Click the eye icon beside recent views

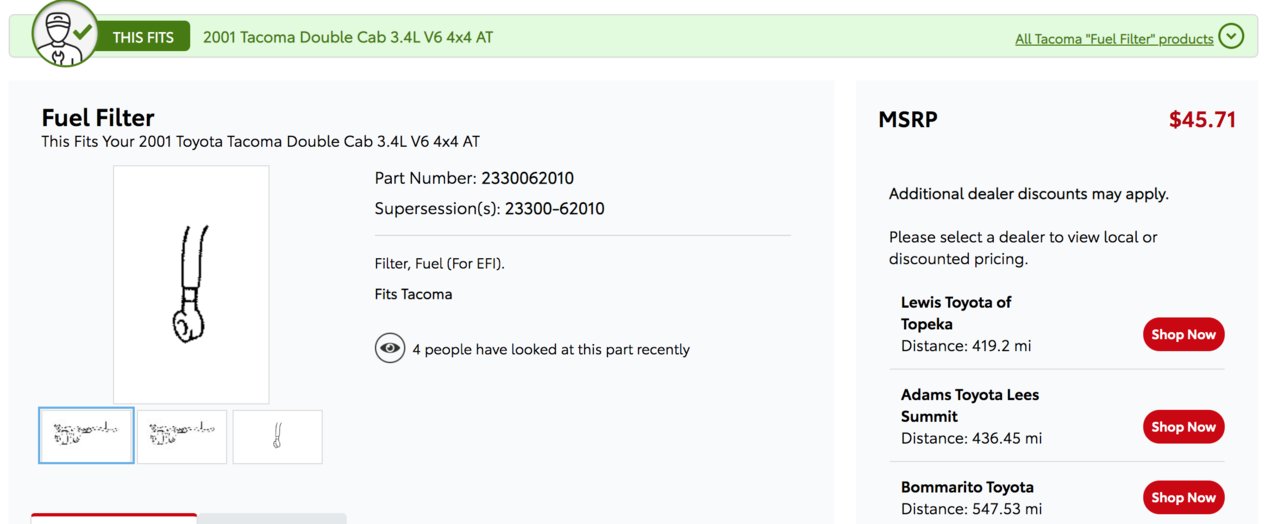coord(390,349)
